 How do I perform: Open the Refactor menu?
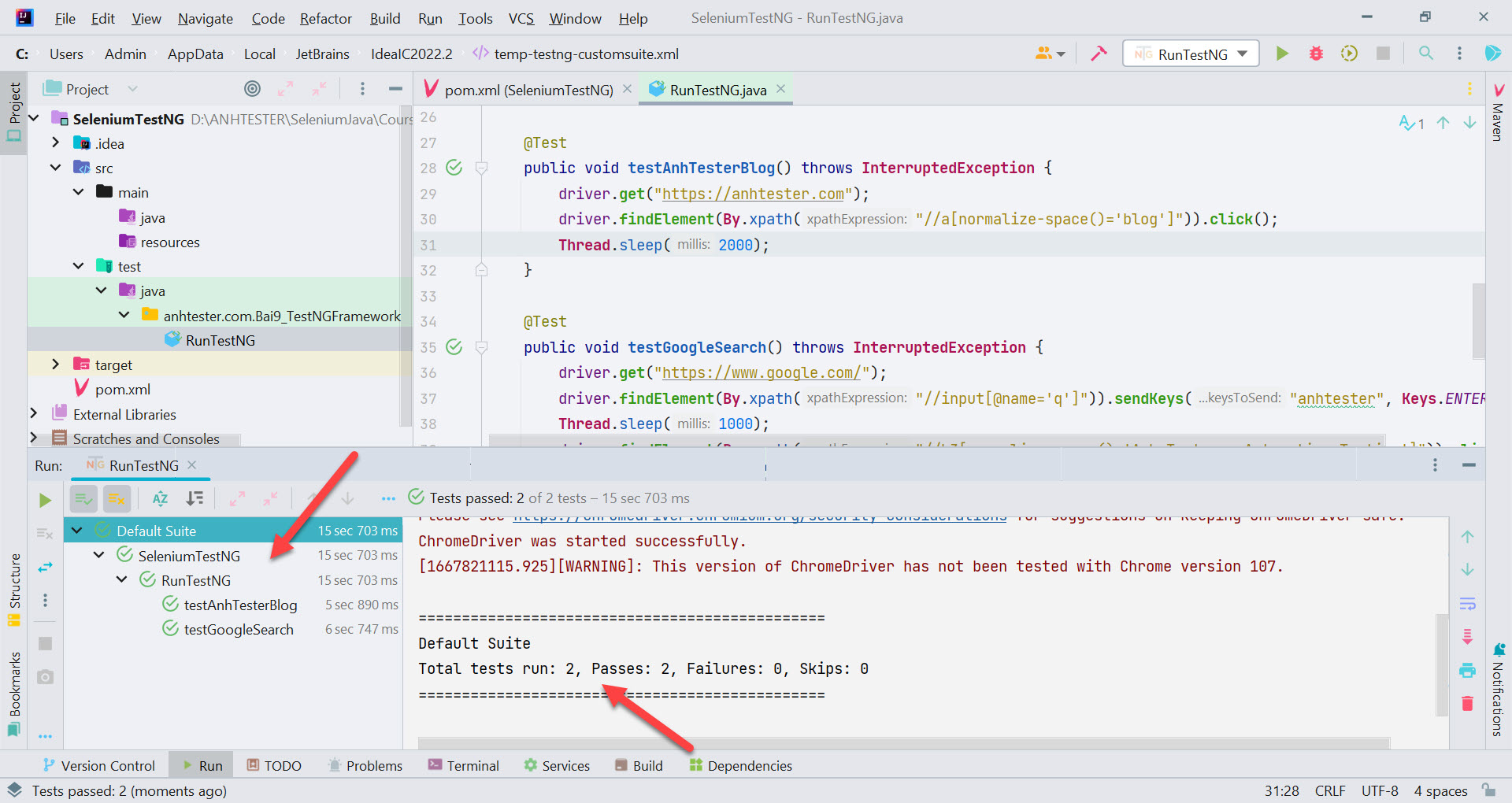325,18
